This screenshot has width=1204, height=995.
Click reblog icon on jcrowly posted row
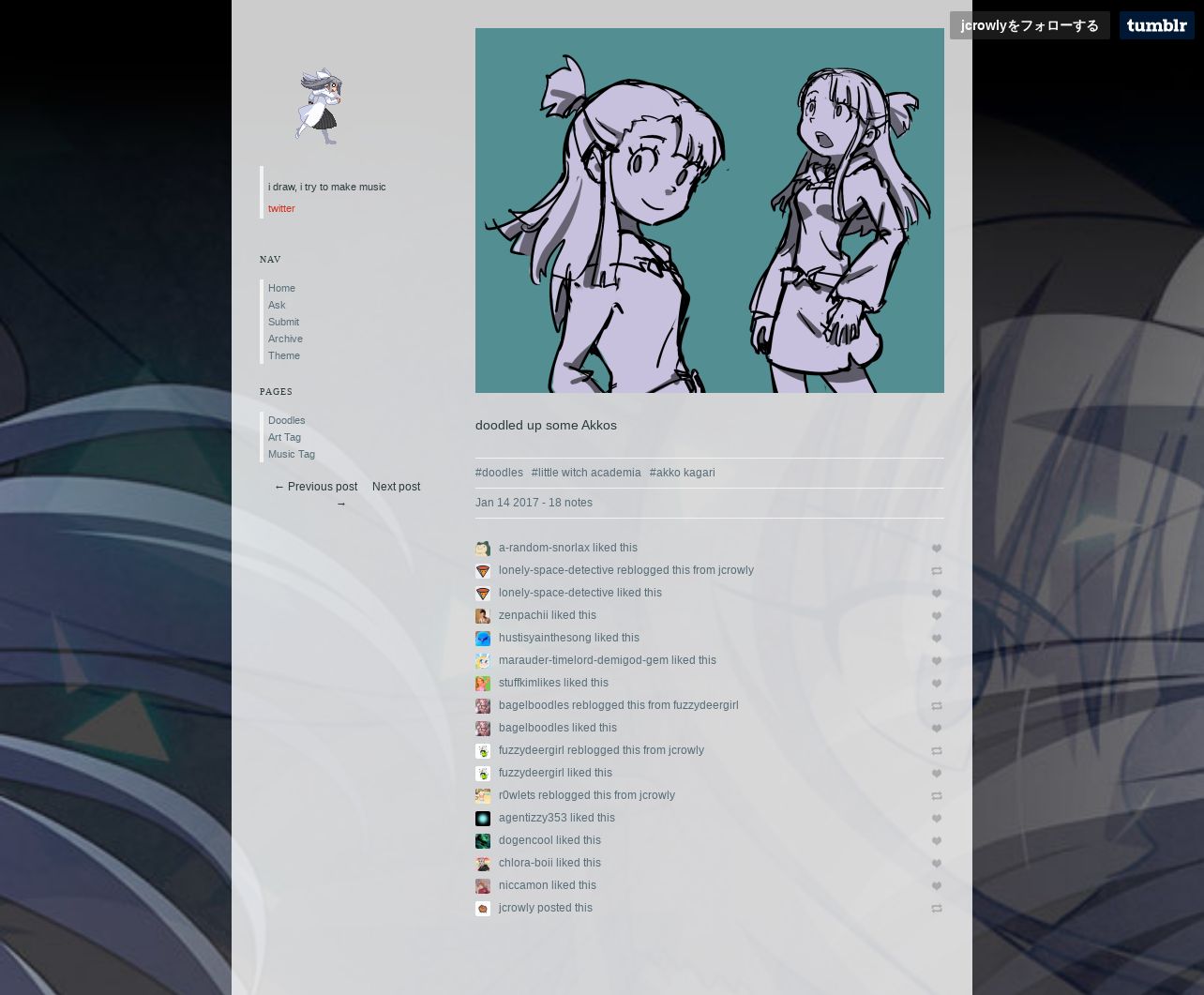coord(936,909)
